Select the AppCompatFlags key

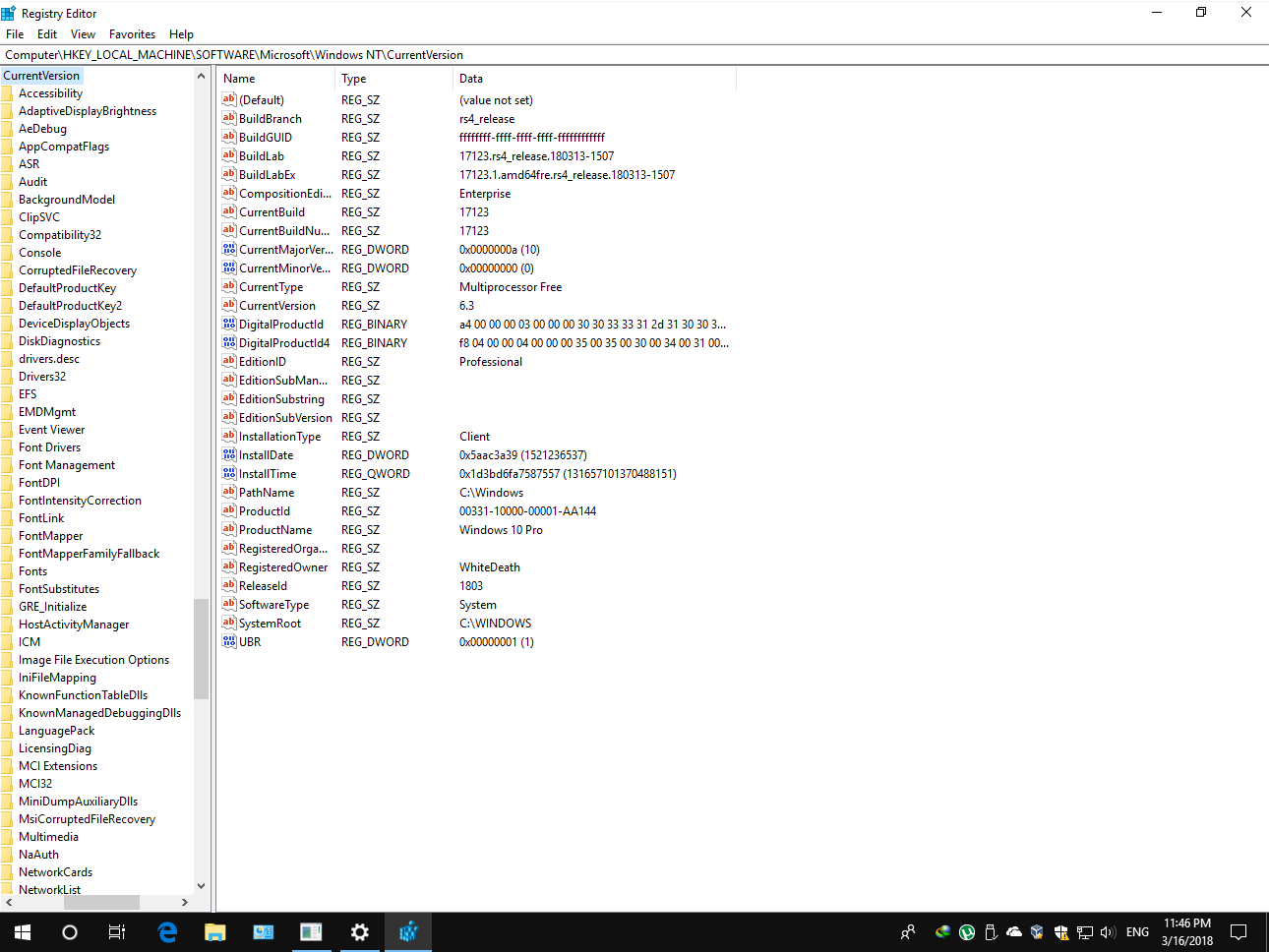tap(64, 147)
